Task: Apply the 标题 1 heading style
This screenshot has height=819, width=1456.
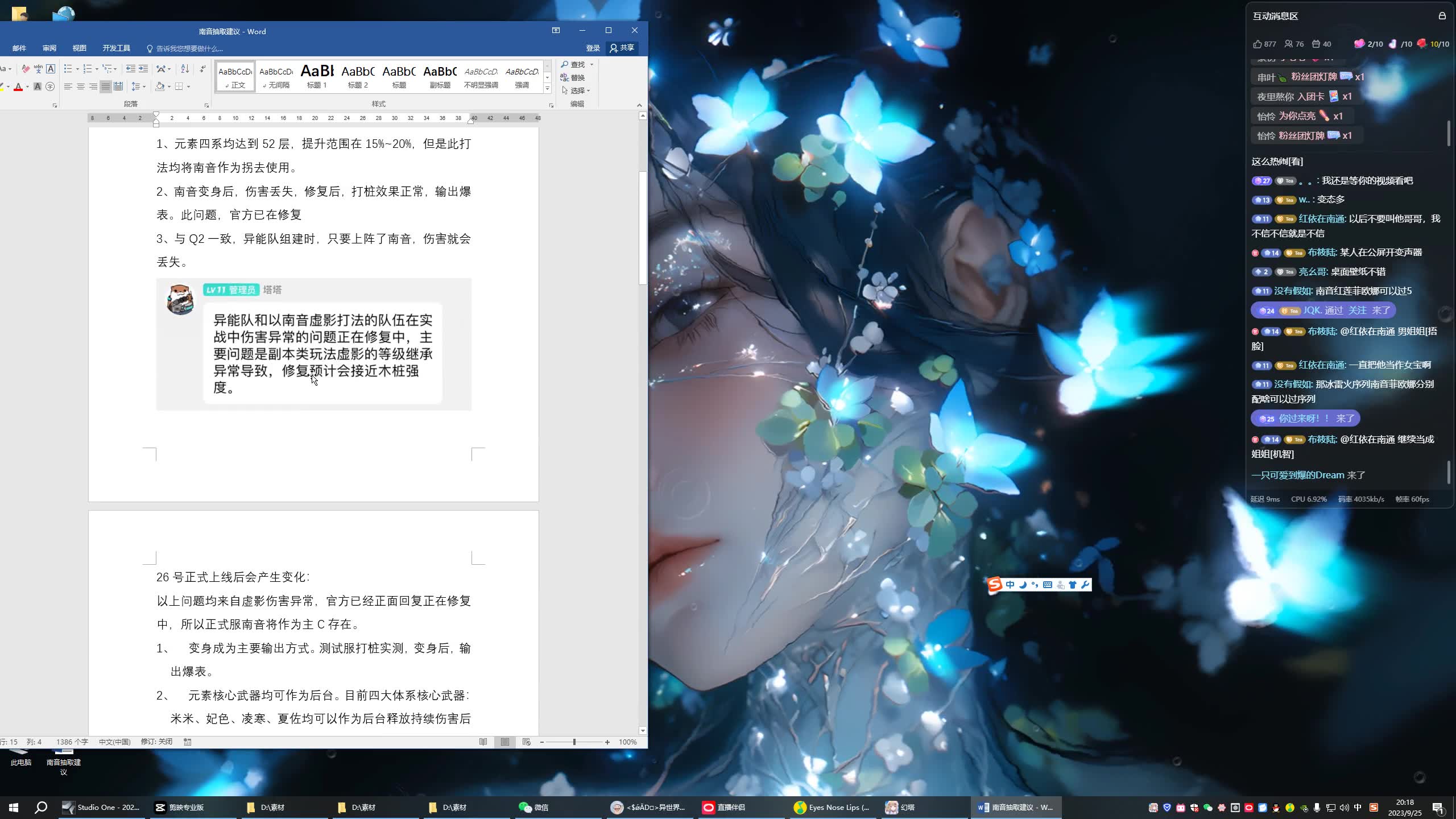Action: point(317,76)
